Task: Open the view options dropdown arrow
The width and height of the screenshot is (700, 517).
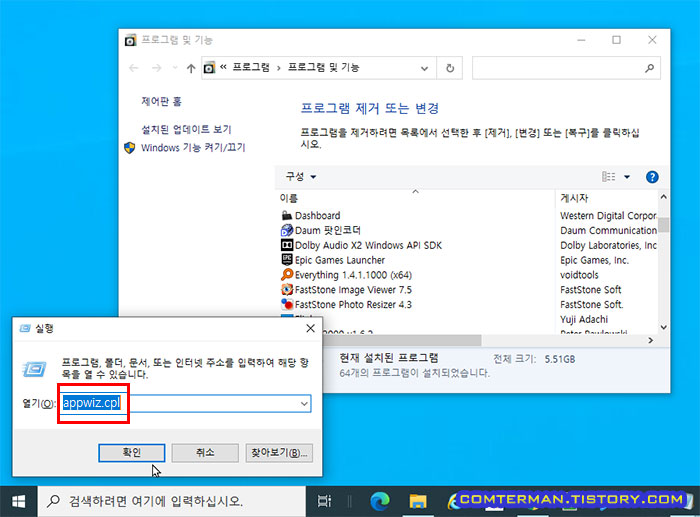Action: click(627, 177)
